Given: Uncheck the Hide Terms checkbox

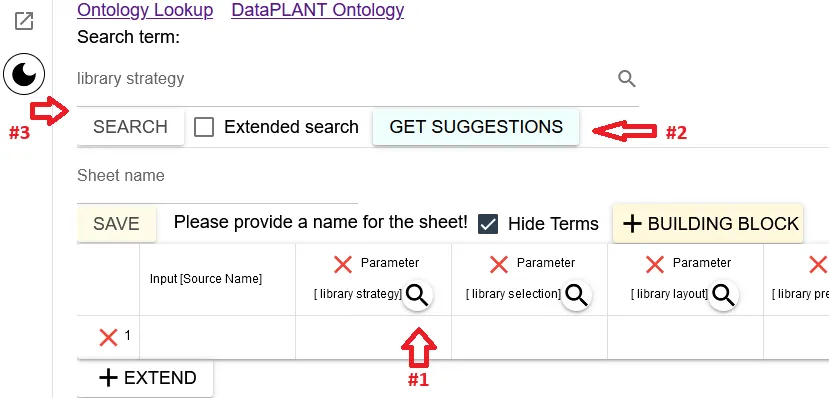Looking at the screenshot, I should (x=487, y=224).
